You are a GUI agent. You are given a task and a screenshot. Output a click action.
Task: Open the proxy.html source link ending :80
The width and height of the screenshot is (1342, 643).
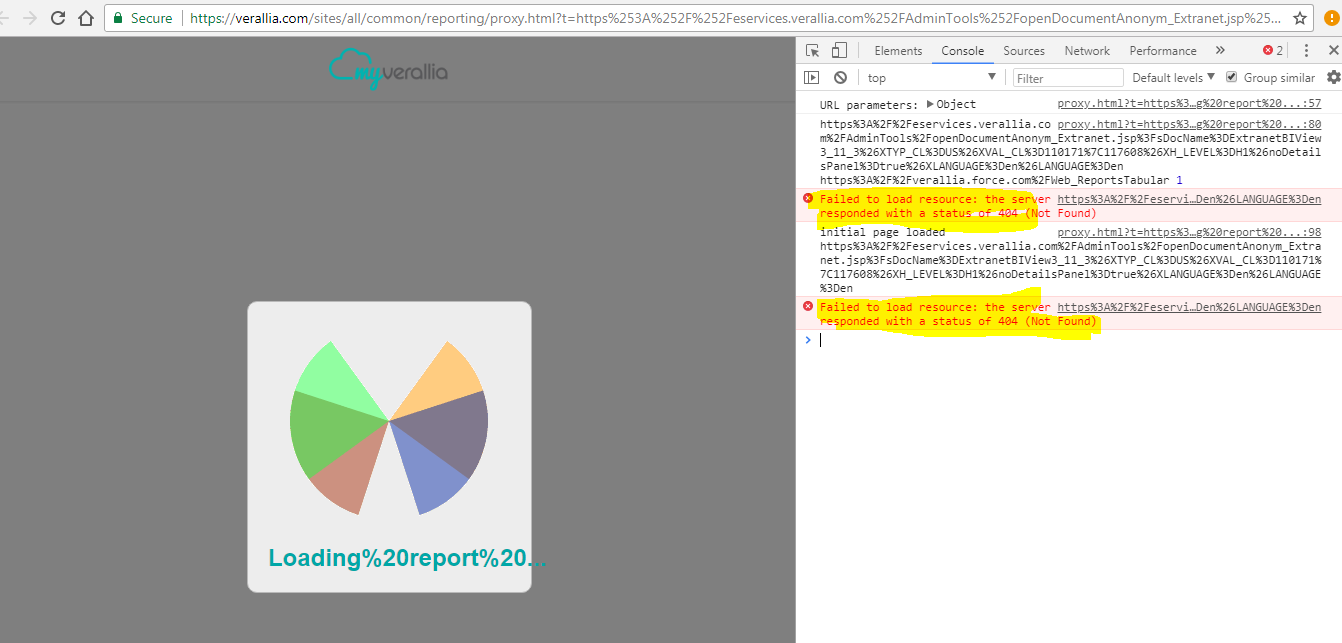click(1189, 125)
